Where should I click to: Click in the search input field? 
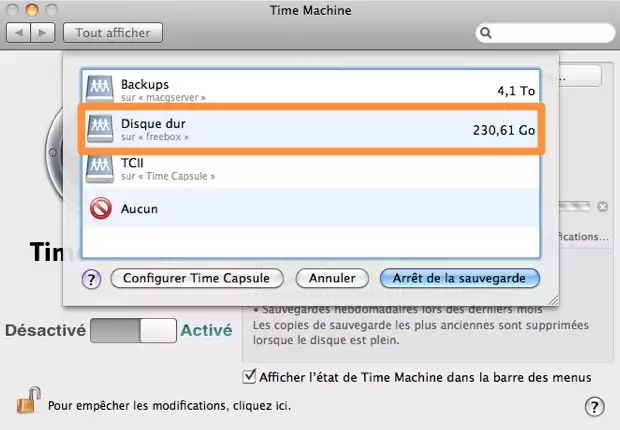tap(545, 33)
